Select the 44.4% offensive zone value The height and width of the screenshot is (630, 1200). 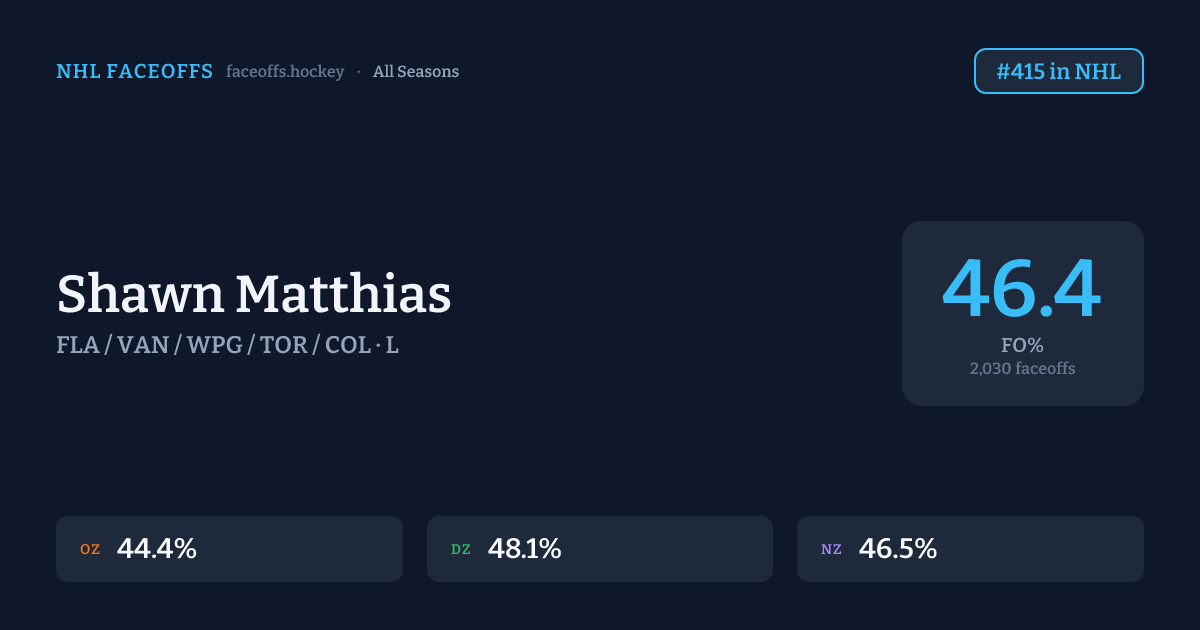click(x=157, y=549)
